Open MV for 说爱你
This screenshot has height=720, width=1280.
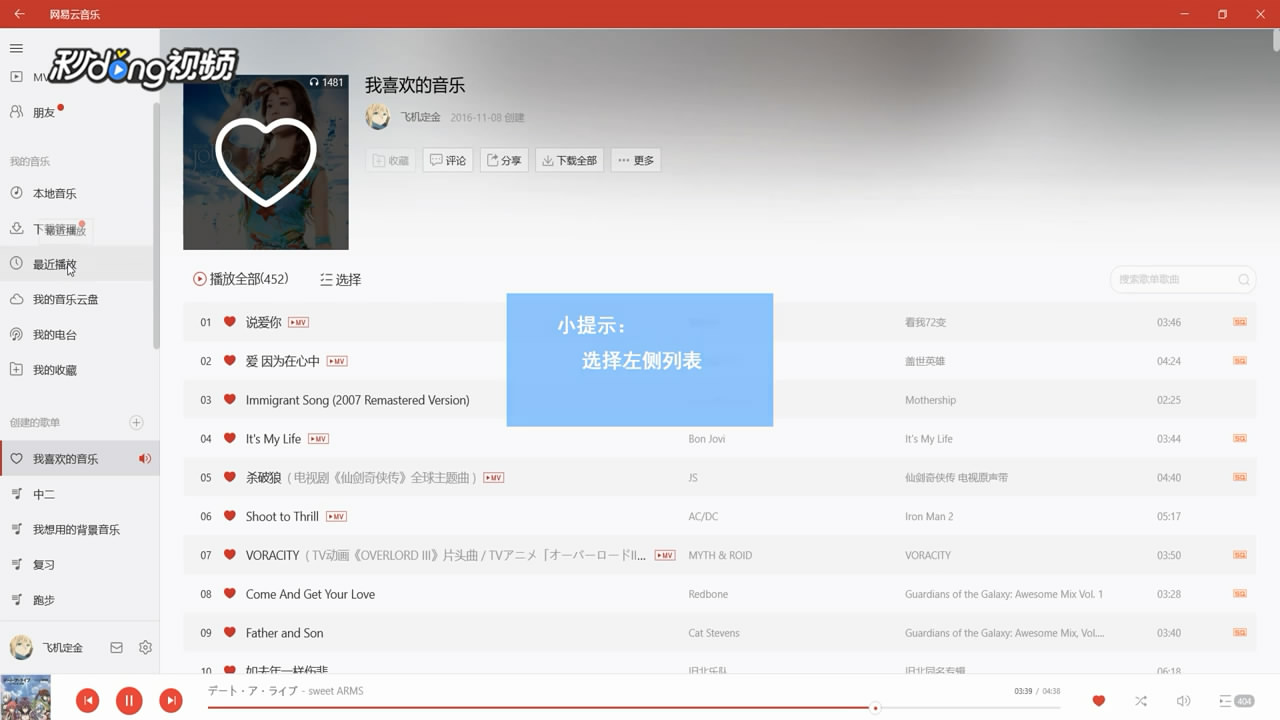click(x=298, y=322)
